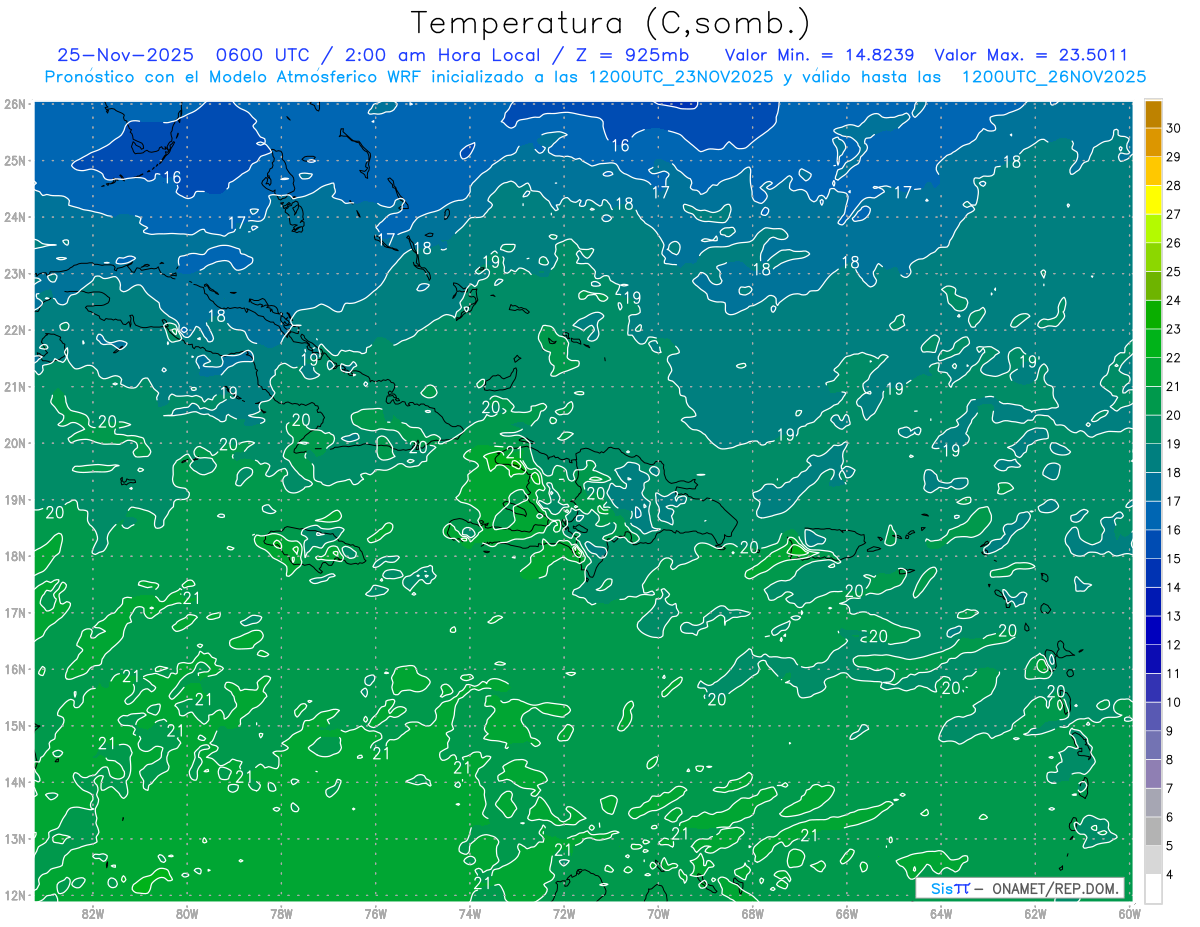Select the "1200UTC_26NOV2025" valid-until timestamp

(1053, 77)
